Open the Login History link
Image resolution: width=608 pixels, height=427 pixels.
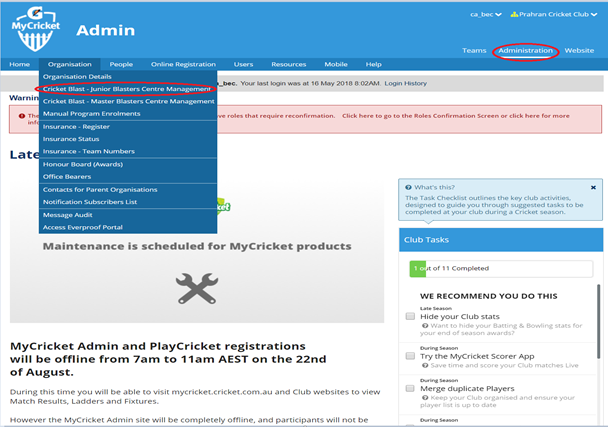[405, 83]
